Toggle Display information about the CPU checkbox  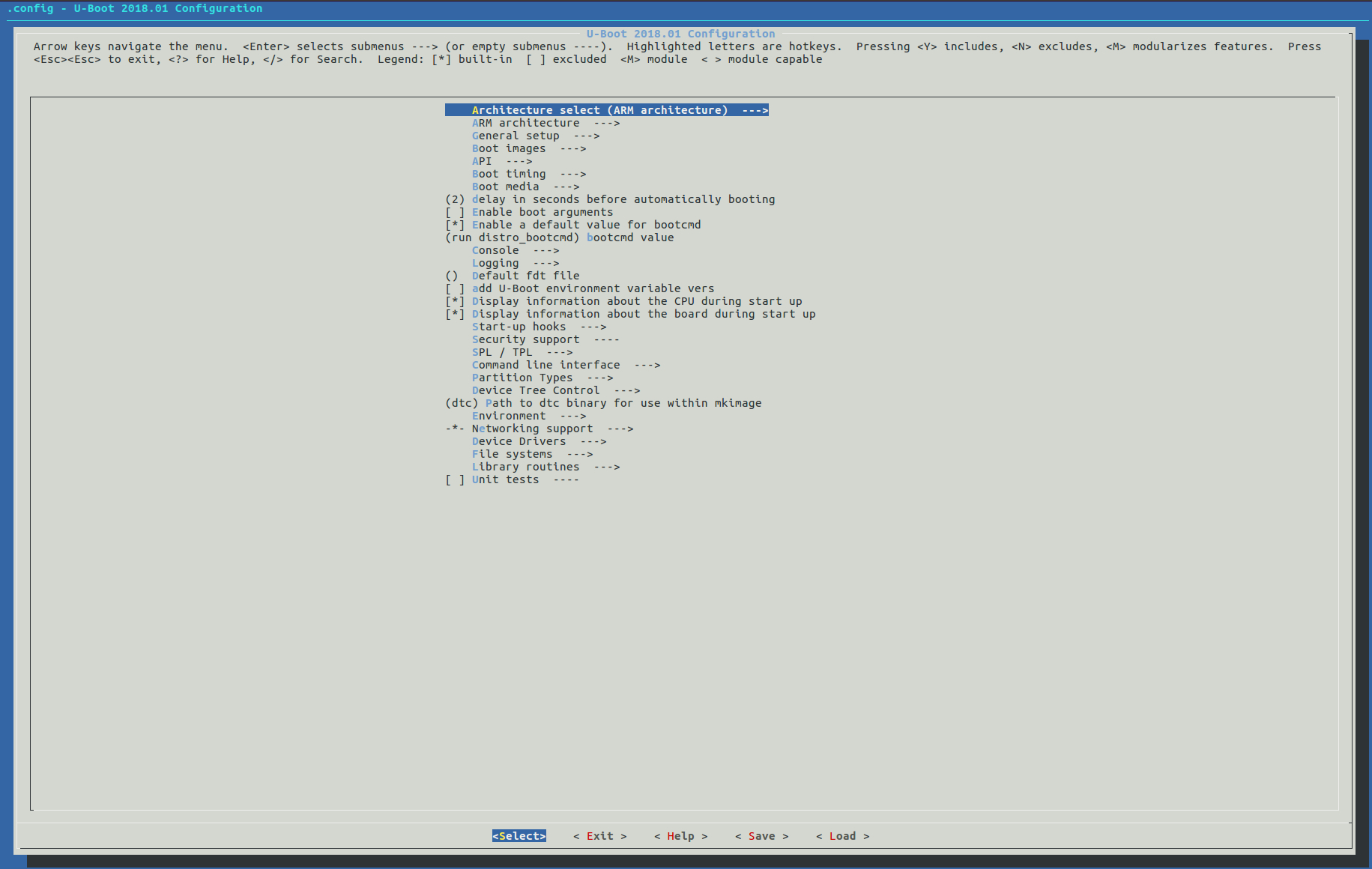pyautogui.click(x=455, y=301)
